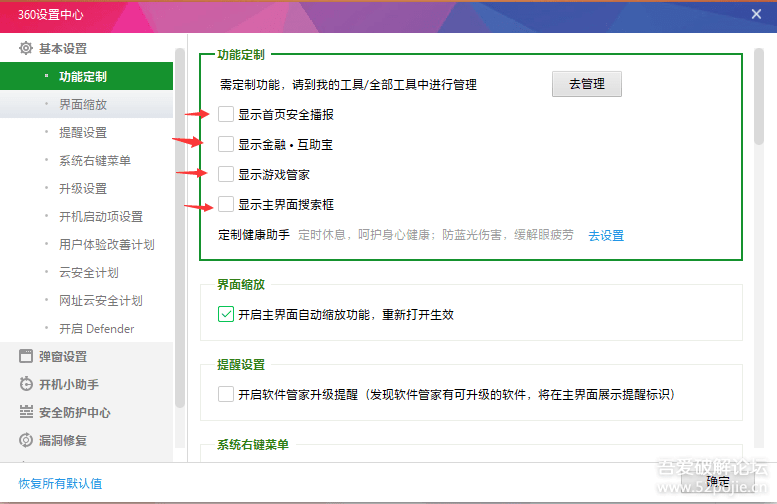Uncheck 开启主界面自动缩放功能 checkbox
Viewport: 777px width, 504px height.
coord(226,314)
